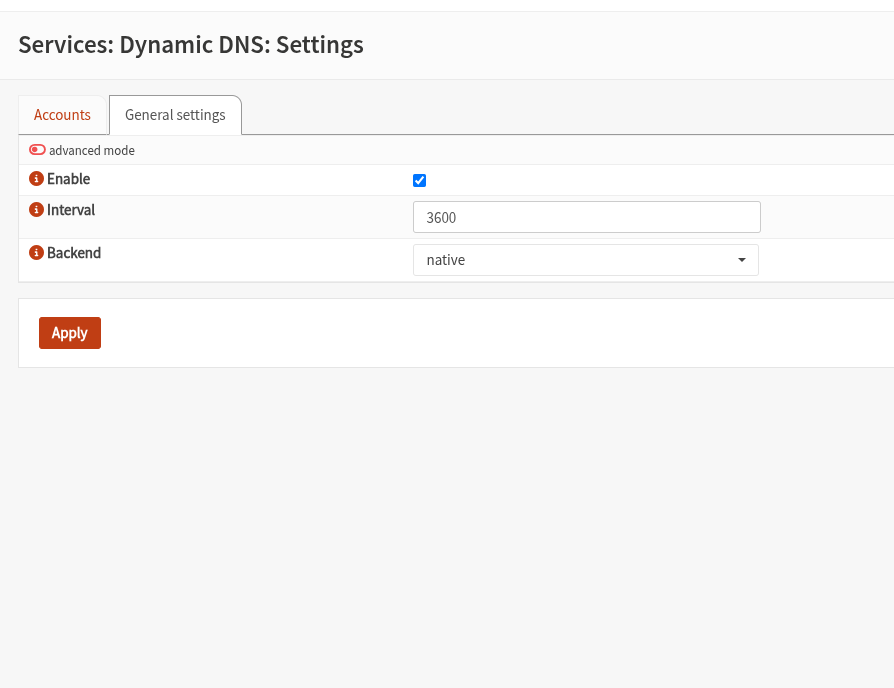The height and width of the screenshot is (688, 894).
Task: Show help via the Backend info icon
Action: pos(36,252)
